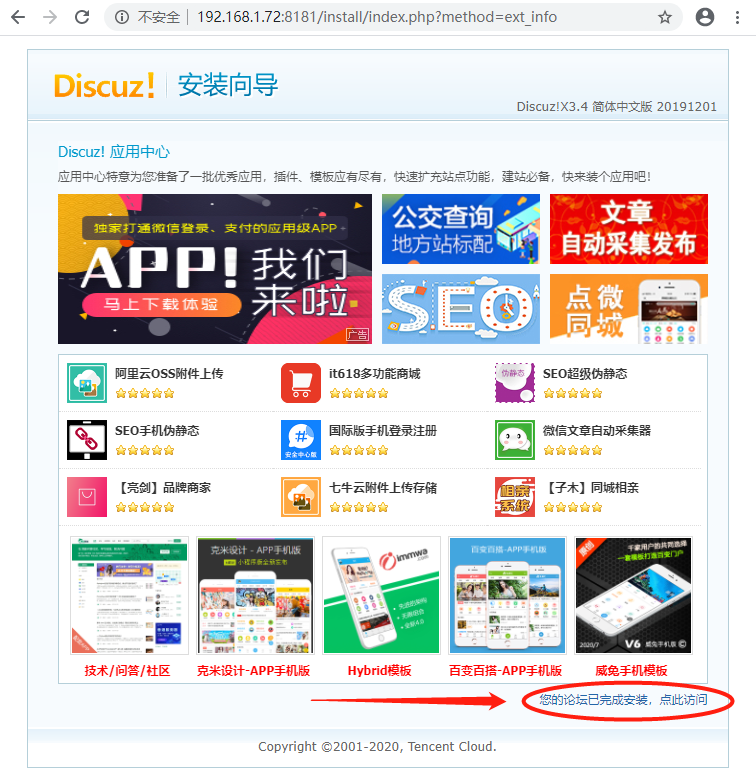Click the 技术/问答/社区 red caption link

coord(127,671)
